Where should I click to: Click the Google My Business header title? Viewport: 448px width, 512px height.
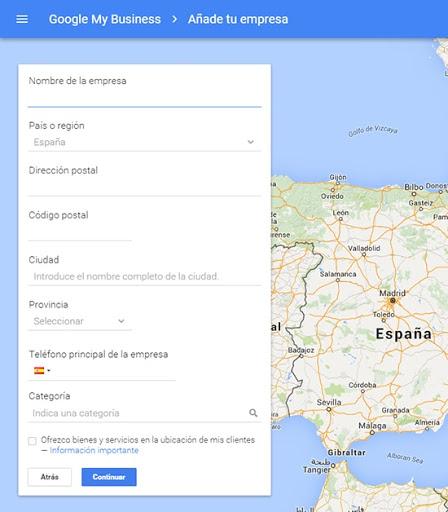[105, 19]
